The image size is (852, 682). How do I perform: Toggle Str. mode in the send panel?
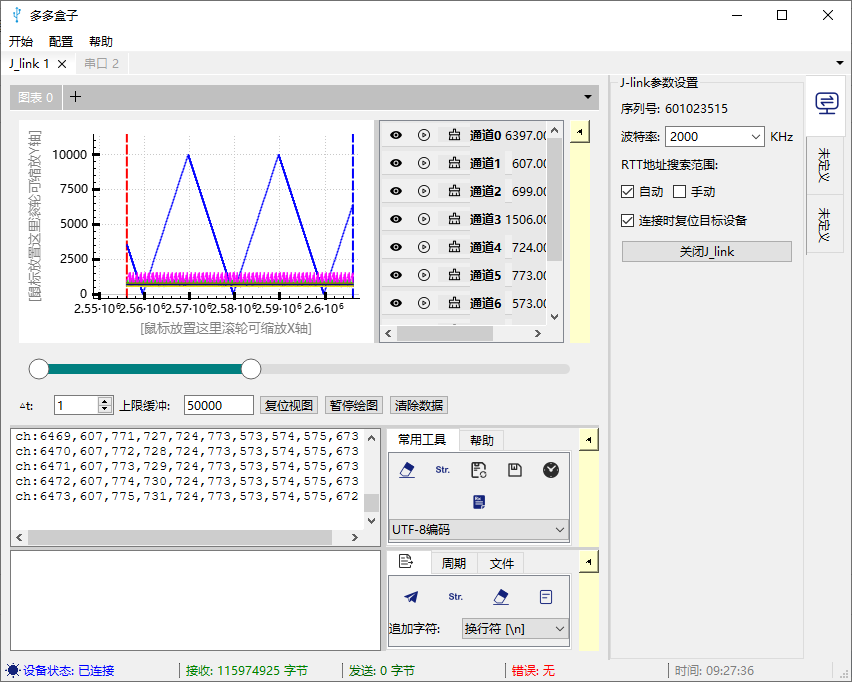click(x=455, y=597)
